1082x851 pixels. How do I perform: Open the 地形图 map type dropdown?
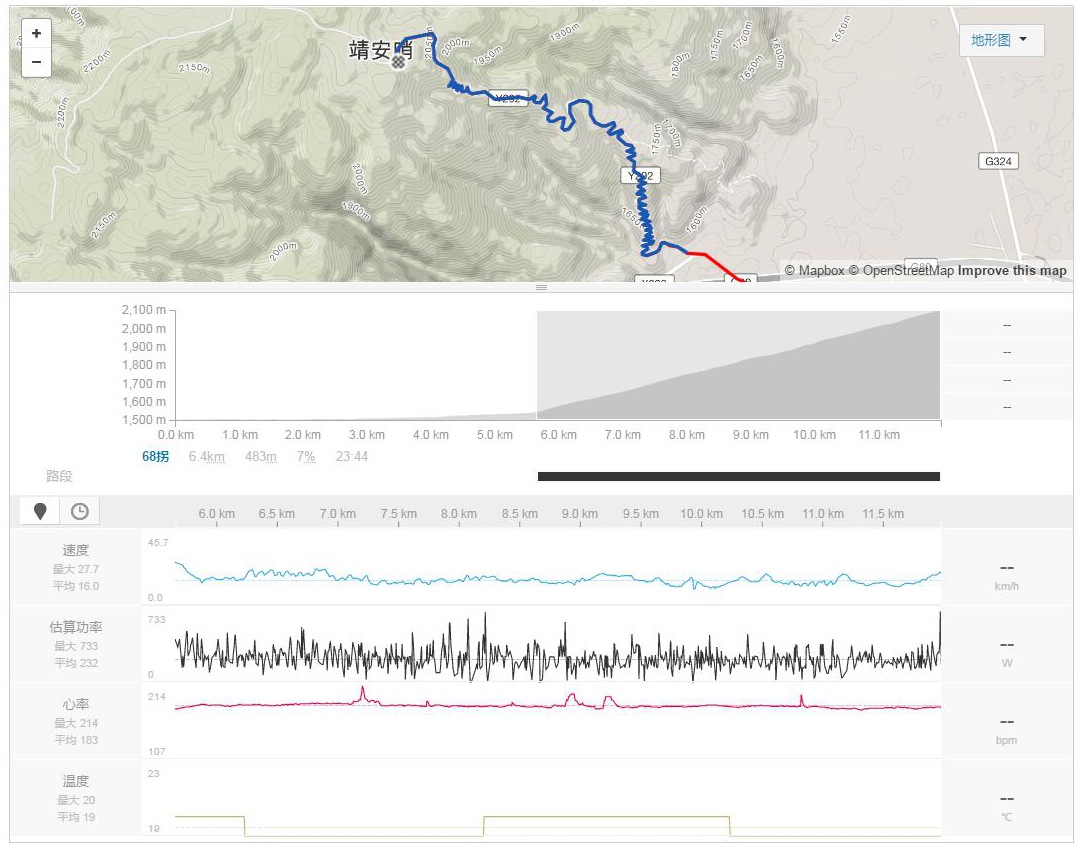click(x=1000, y=40)
